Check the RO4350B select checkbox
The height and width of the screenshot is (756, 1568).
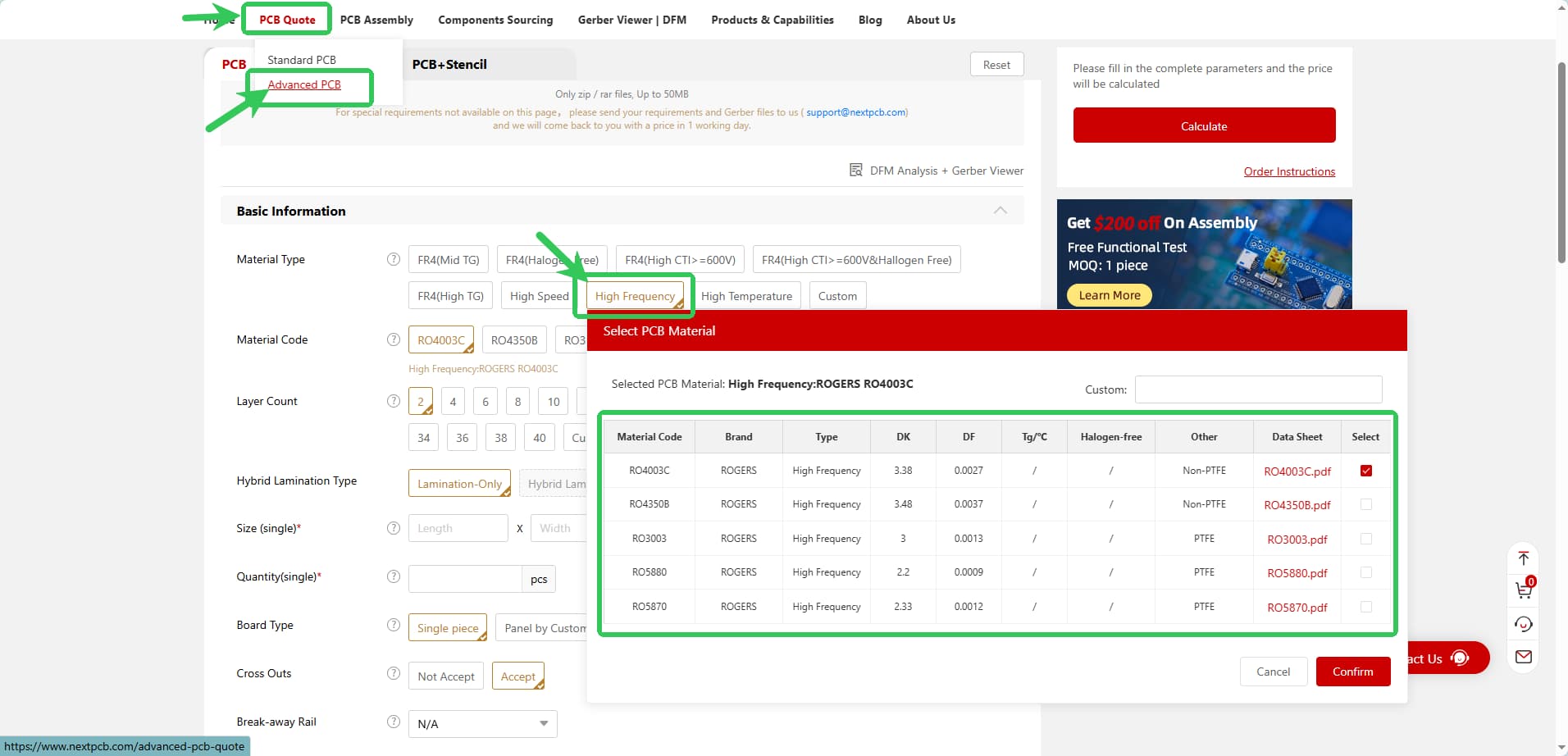pos(1365,504)
